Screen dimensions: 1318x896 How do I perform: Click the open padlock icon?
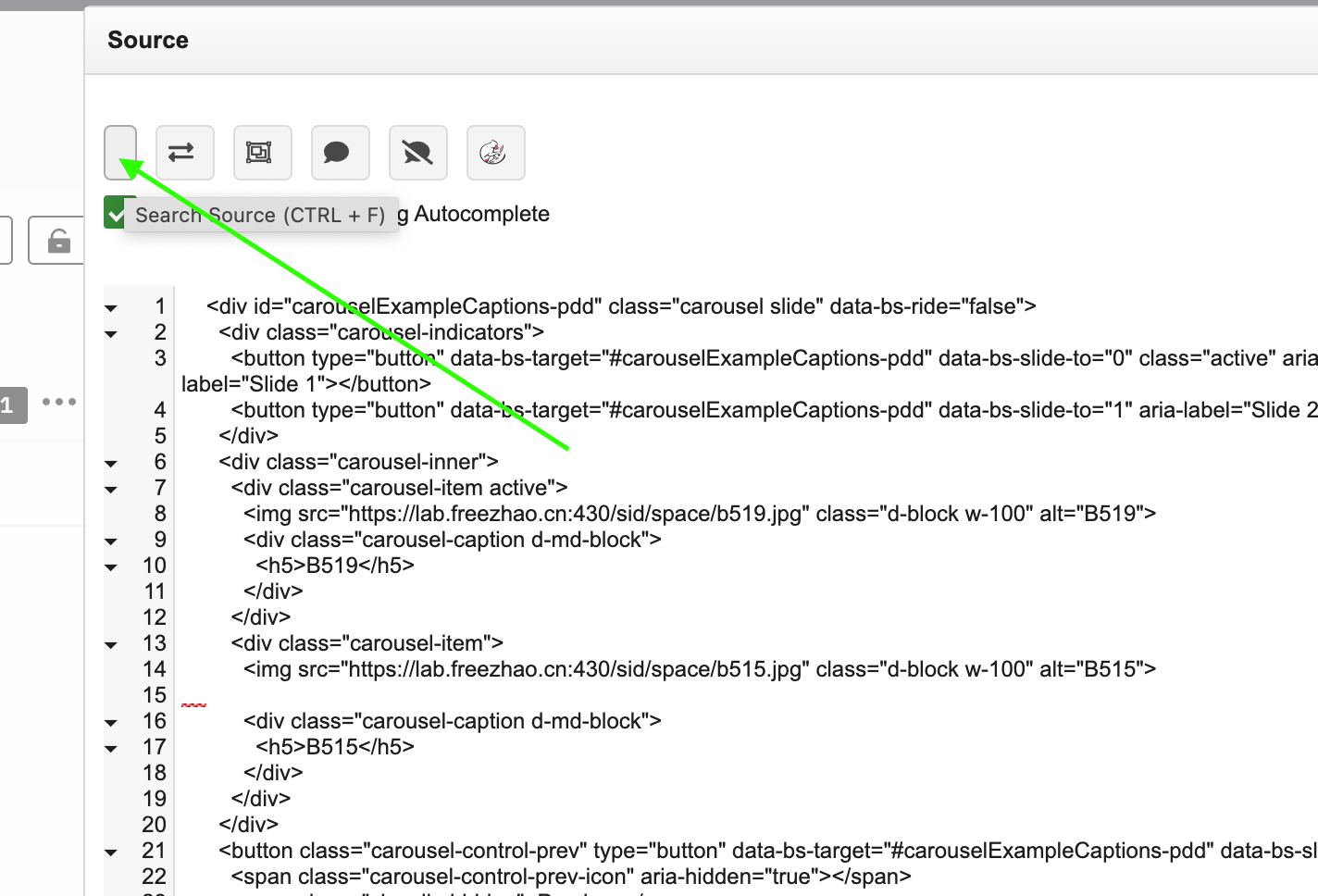(x=58, y=242)
